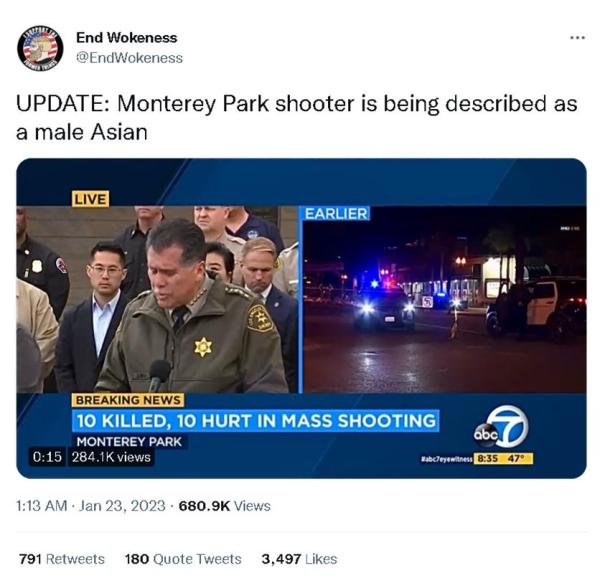Click the BREAKING NEWS banner tag
600x578 pixels.
pyautogui.click(x=128, y=400)
